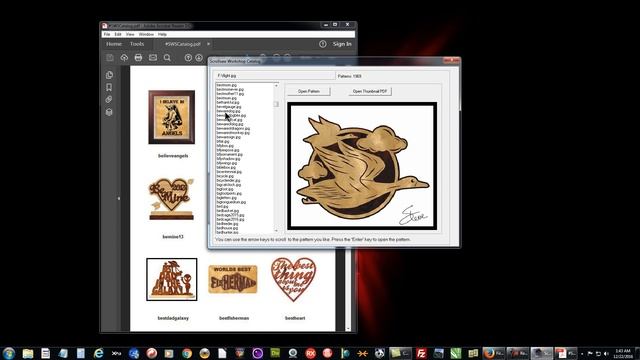Open Internet Explorer from the taskbar
Viewport: 640px width, 360px height.
click(x=98, y=353)
